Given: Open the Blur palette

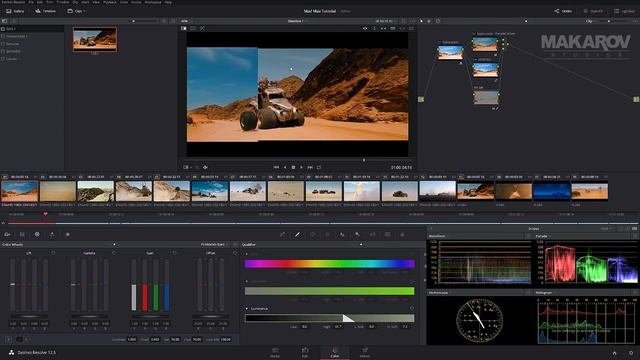Looking at the screenshot, I should (342, 234).
